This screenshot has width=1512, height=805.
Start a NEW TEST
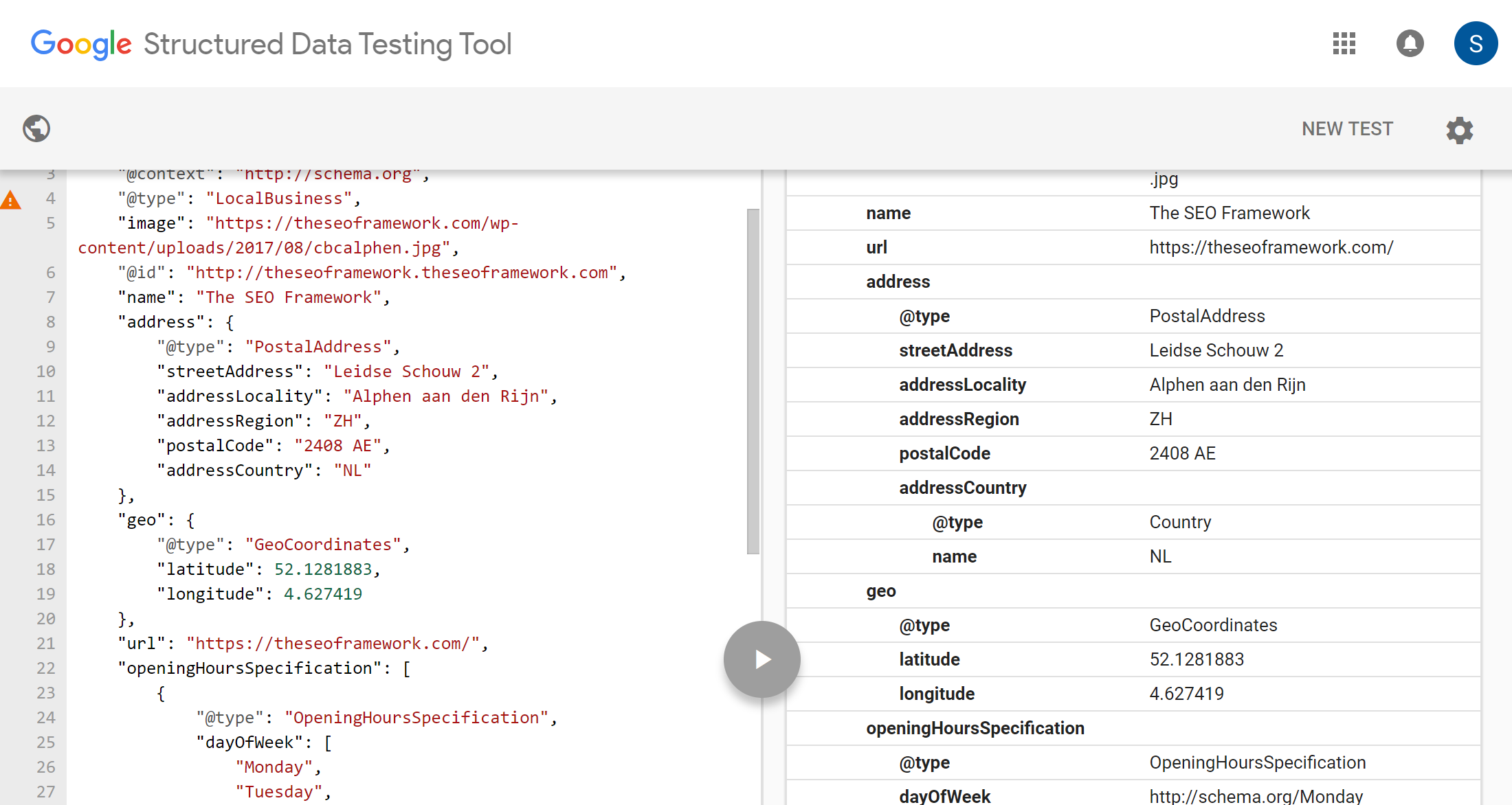1346,128
